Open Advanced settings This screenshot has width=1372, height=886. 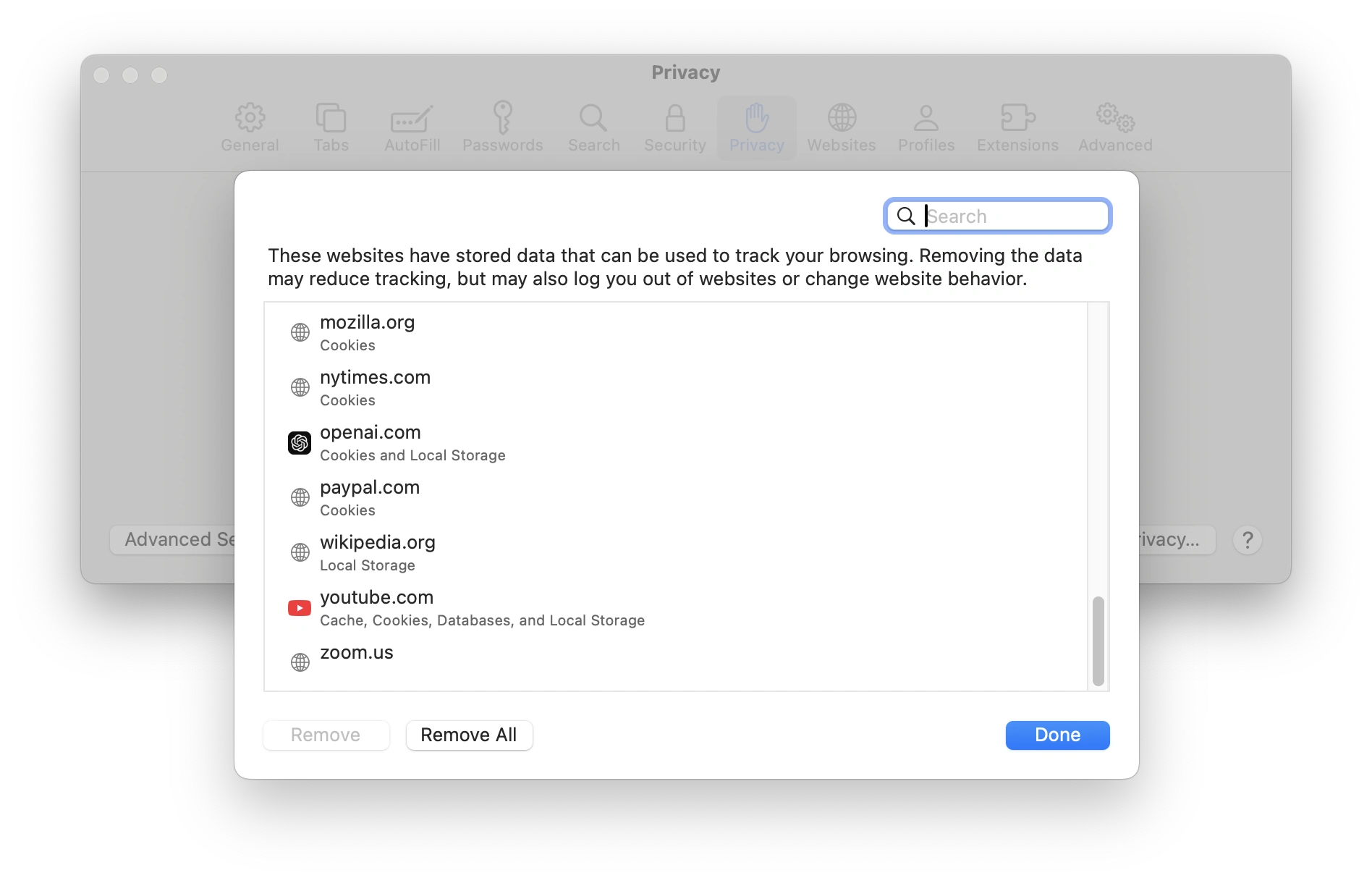[1114, 127]
